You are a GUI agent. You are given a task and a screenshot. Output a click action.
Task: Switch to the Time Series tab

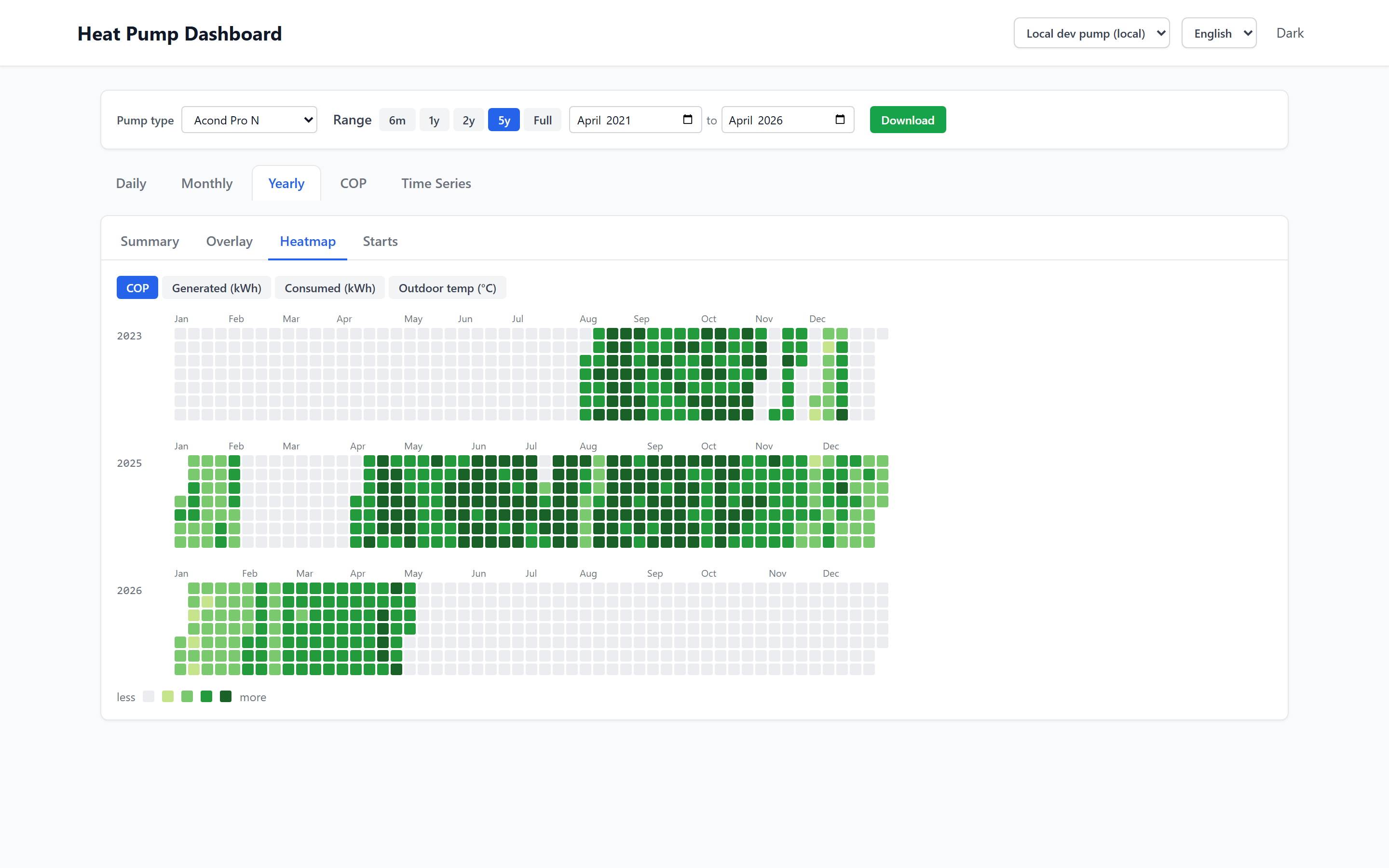[x=436, y=183]
